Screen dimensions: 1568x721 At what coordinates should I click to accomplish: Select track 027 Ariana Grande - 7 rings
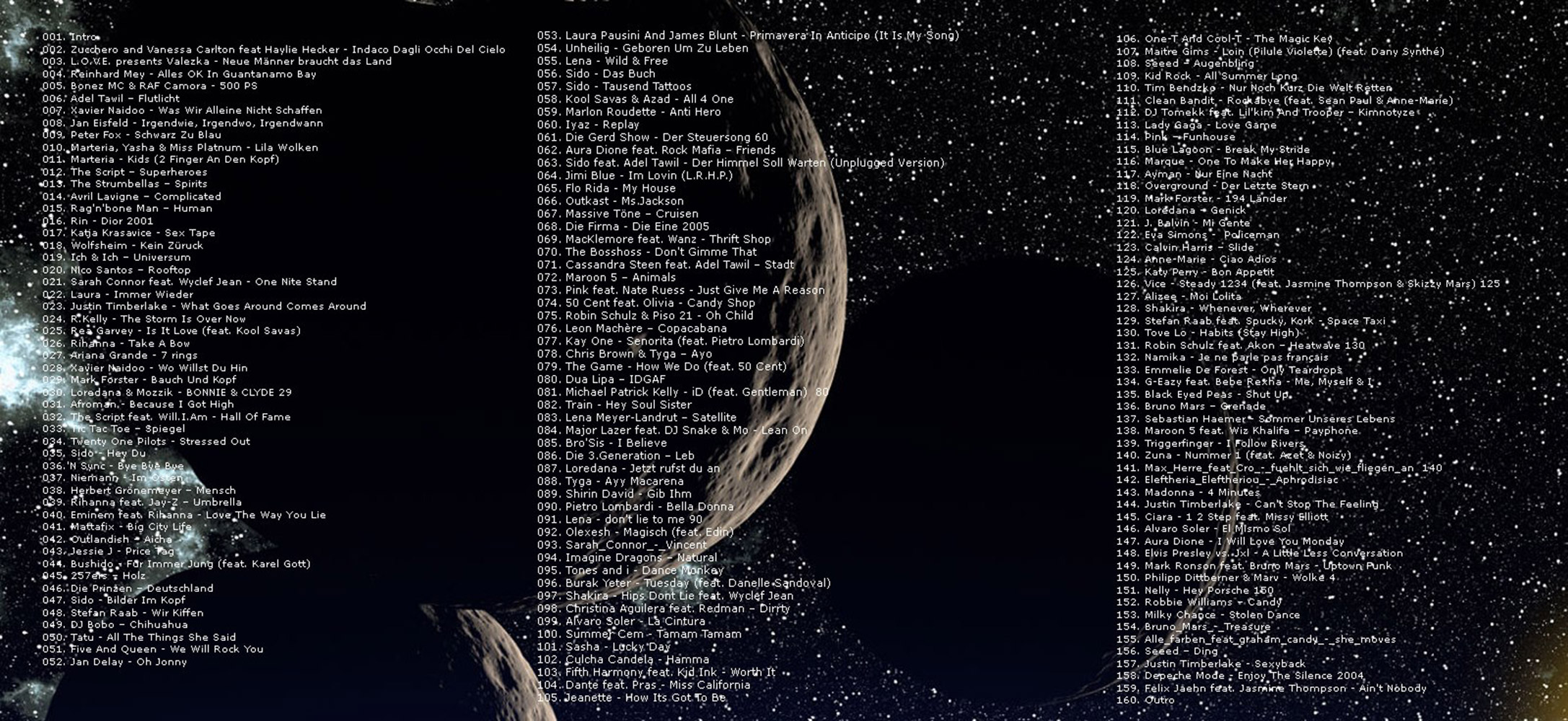[x=120, y=355]
